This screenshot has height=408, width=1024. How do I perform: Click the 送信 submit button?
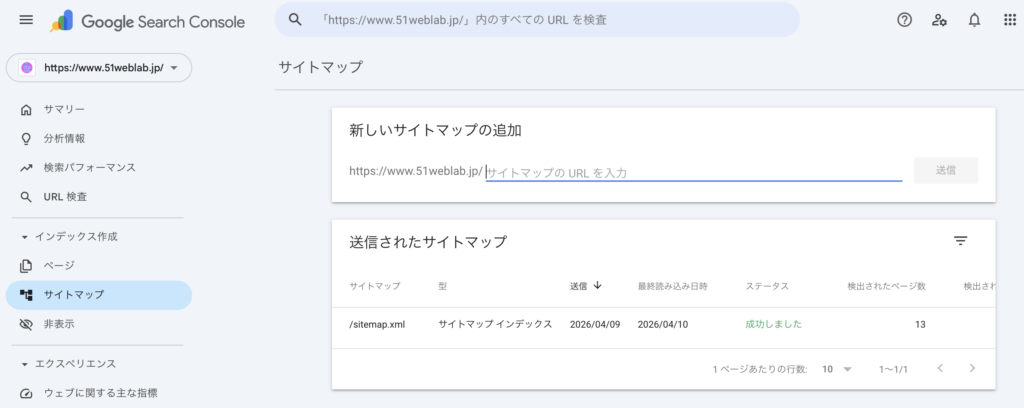[945, 171]
